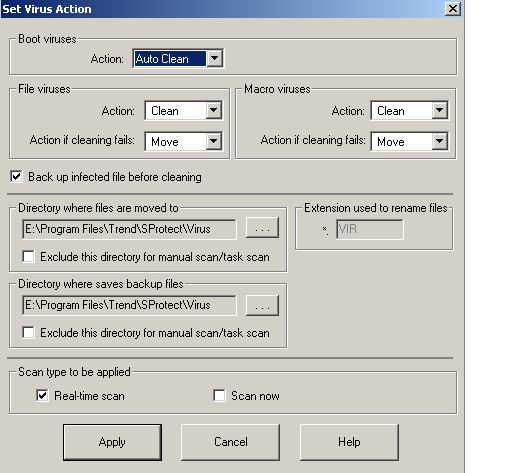Click the VIR extension text field
This screenshot has width=512, height=473.
pos(370,229)
